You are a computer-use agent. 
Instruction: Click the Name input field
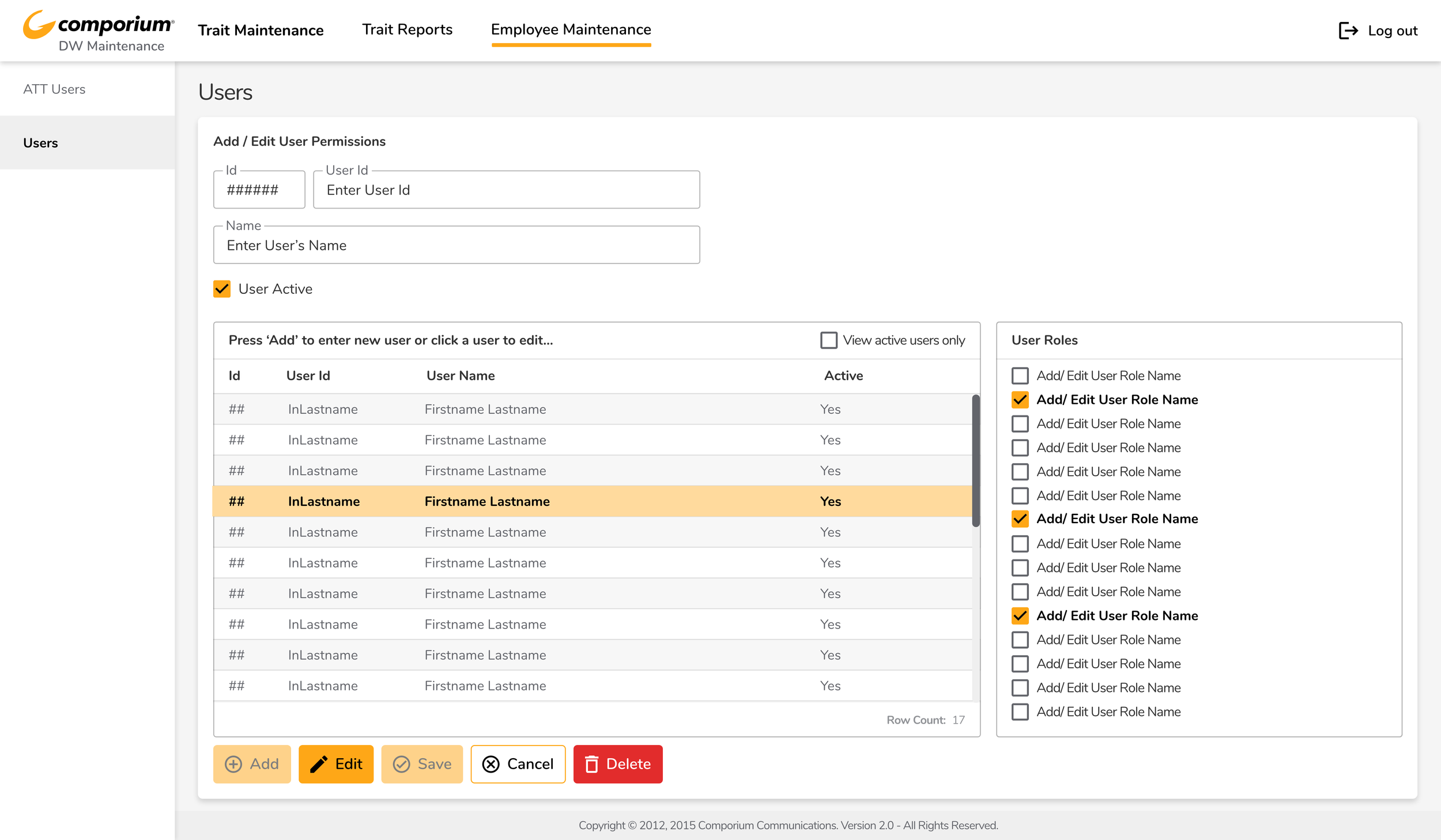(x=456, y=245)
